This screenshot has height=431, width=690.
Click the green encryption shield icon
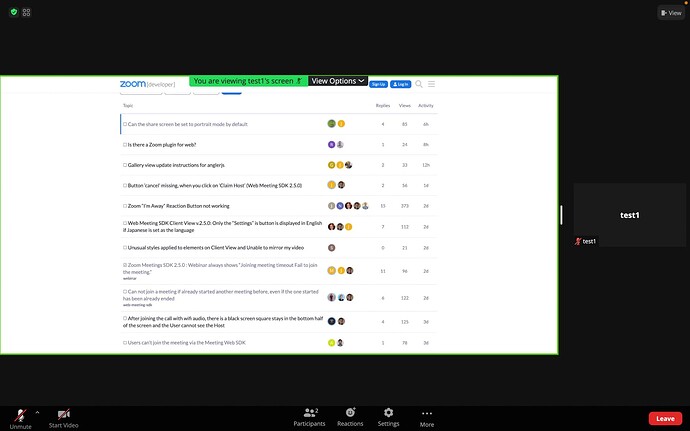pos(14,12)
